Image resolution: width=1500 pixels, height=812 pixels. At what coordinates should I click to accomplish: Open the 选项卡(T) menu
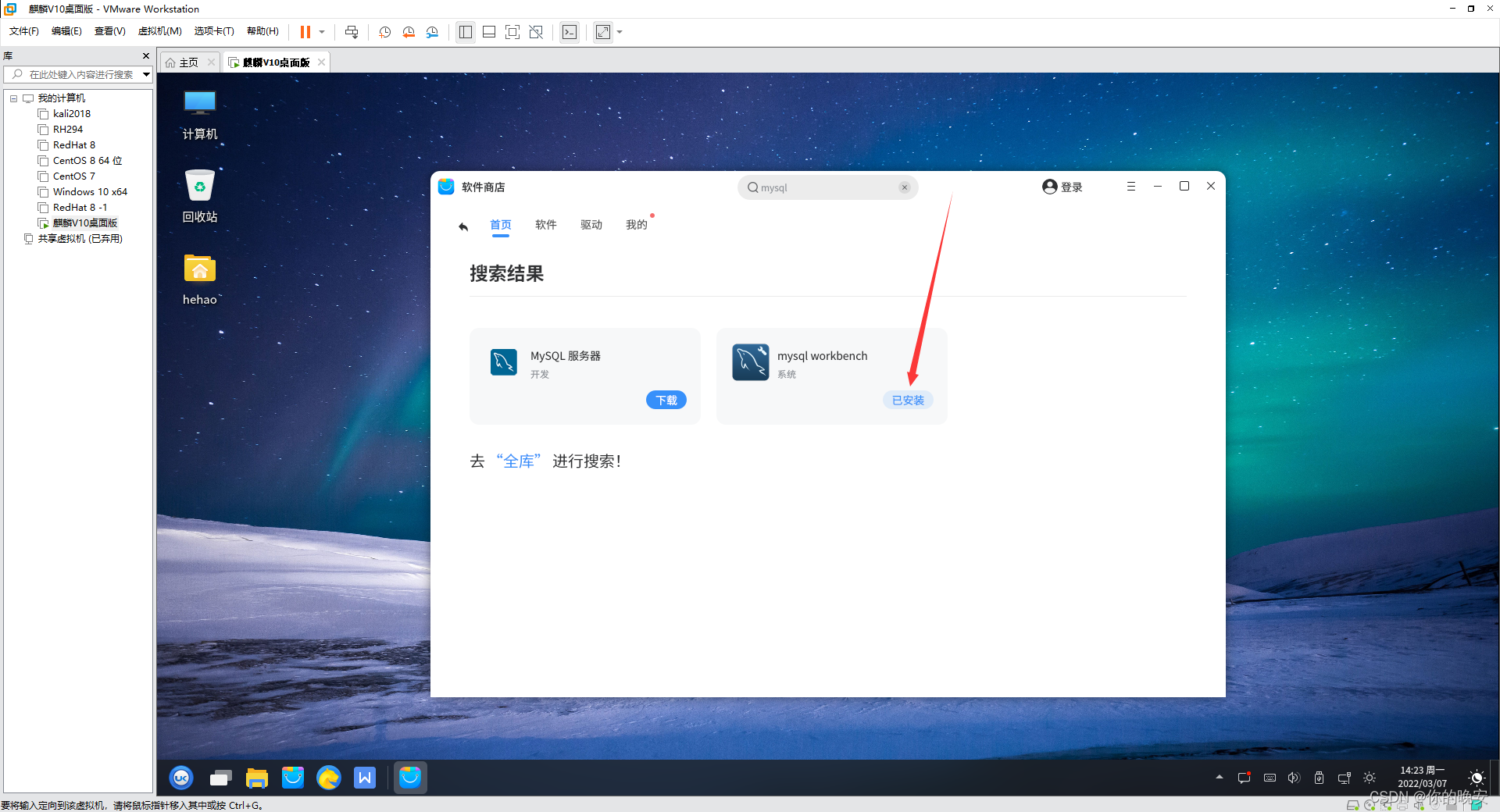point(214,31)
